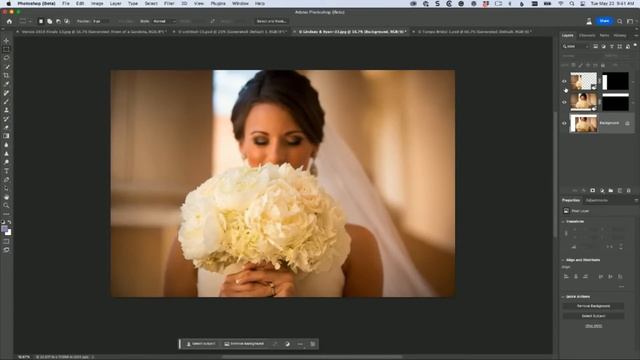
Task: Open the search icon beside Share
Action: [620, 21]
